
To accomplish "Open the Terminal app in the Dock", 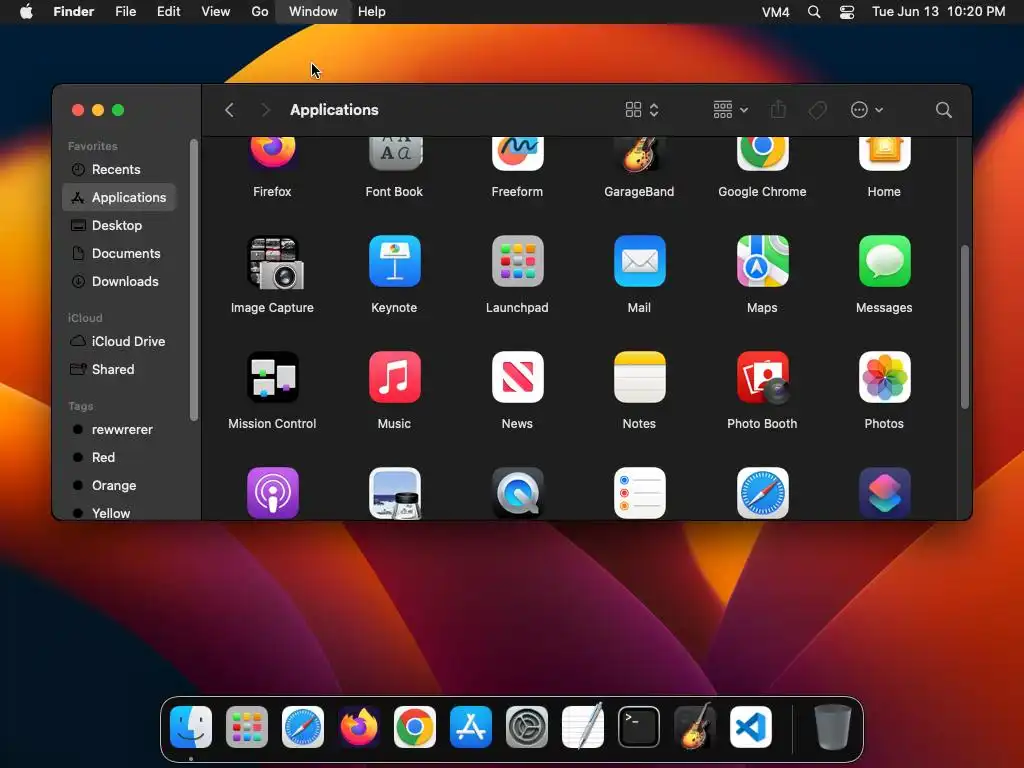I will [639, 727].
